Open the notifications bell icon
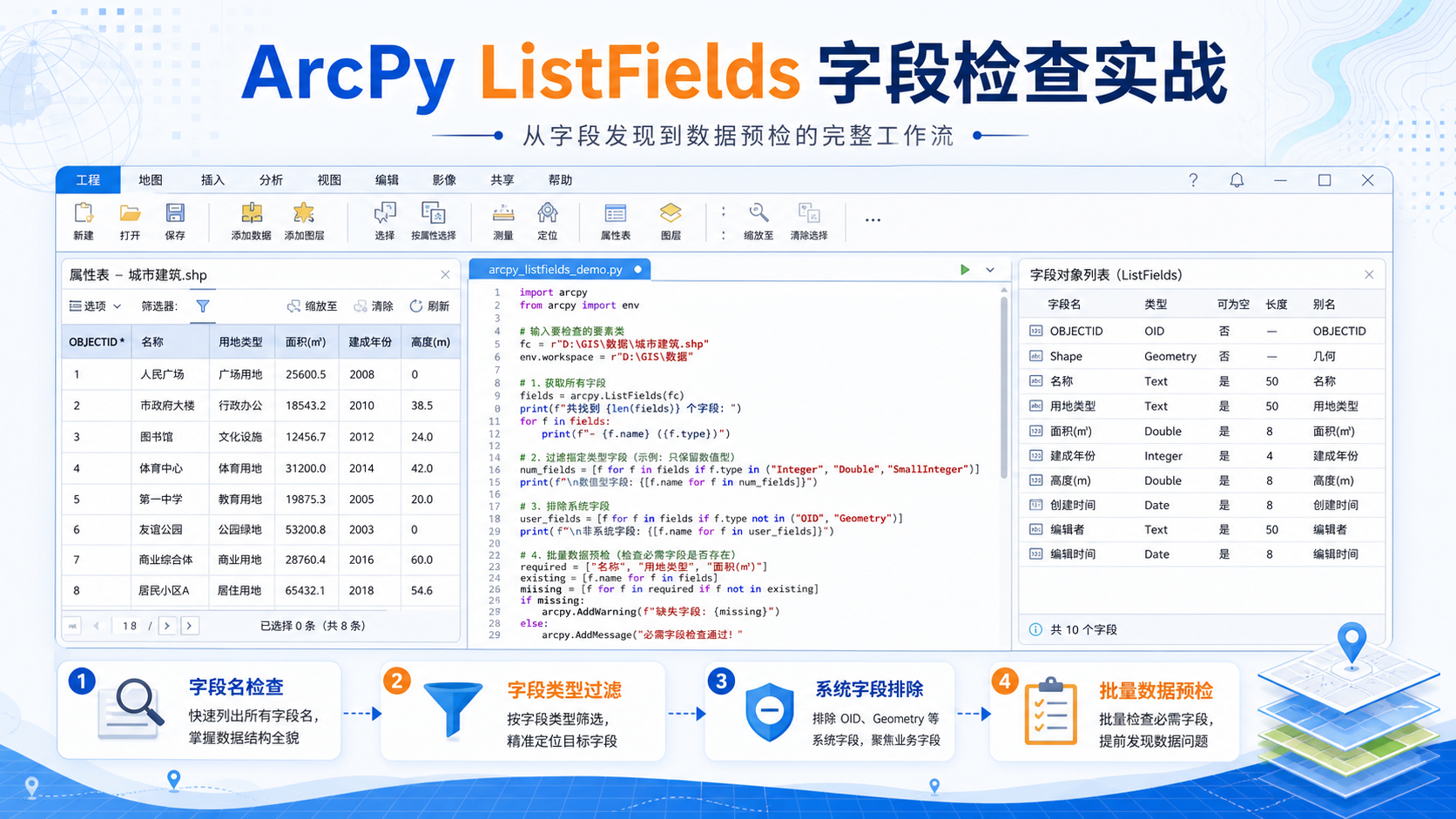Image resolution: width=1456 pixels, height=819 pixels. [x=1237, y=180]
